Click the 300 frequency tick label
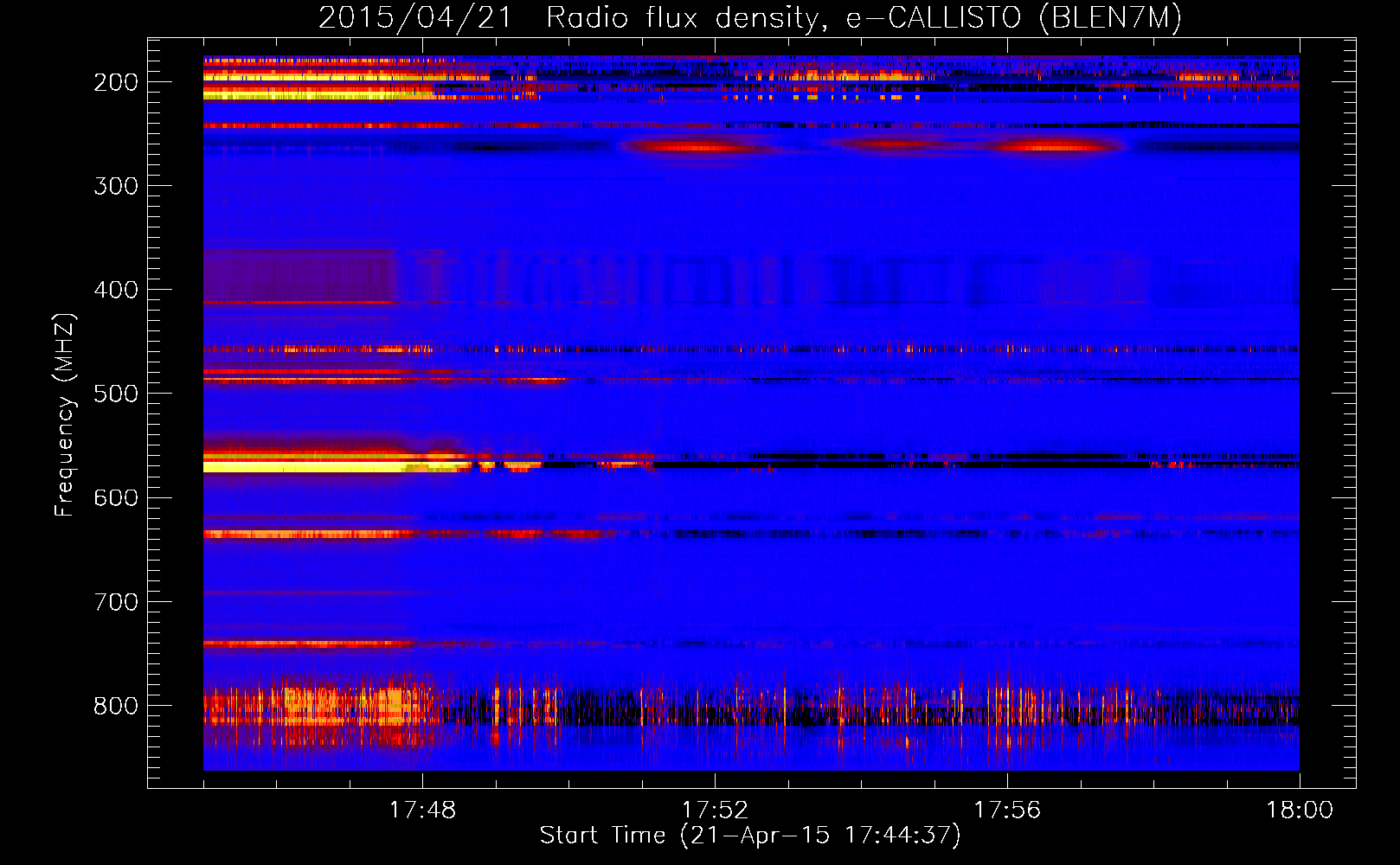This screenshot has height=865, width=1400. (x=116, y=186)
